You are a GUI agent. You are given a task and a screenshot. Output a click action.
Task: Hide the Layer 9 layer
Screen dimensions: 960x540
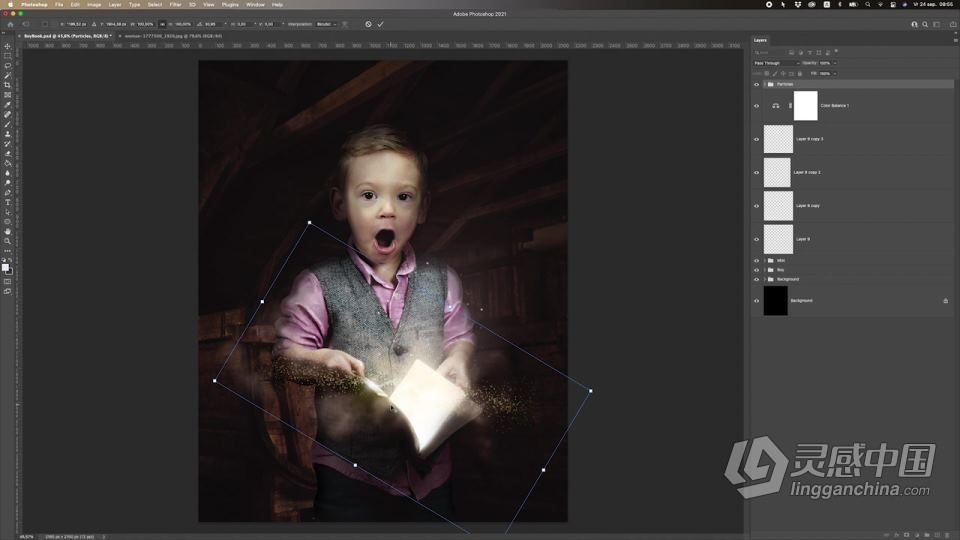click(756, 239)
